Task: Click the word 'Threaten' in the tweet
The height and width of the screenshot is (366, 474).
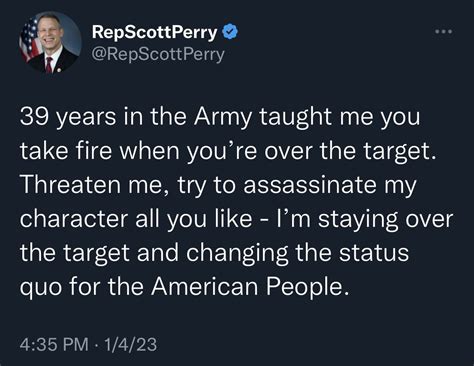Action: (x=70, y=185)
